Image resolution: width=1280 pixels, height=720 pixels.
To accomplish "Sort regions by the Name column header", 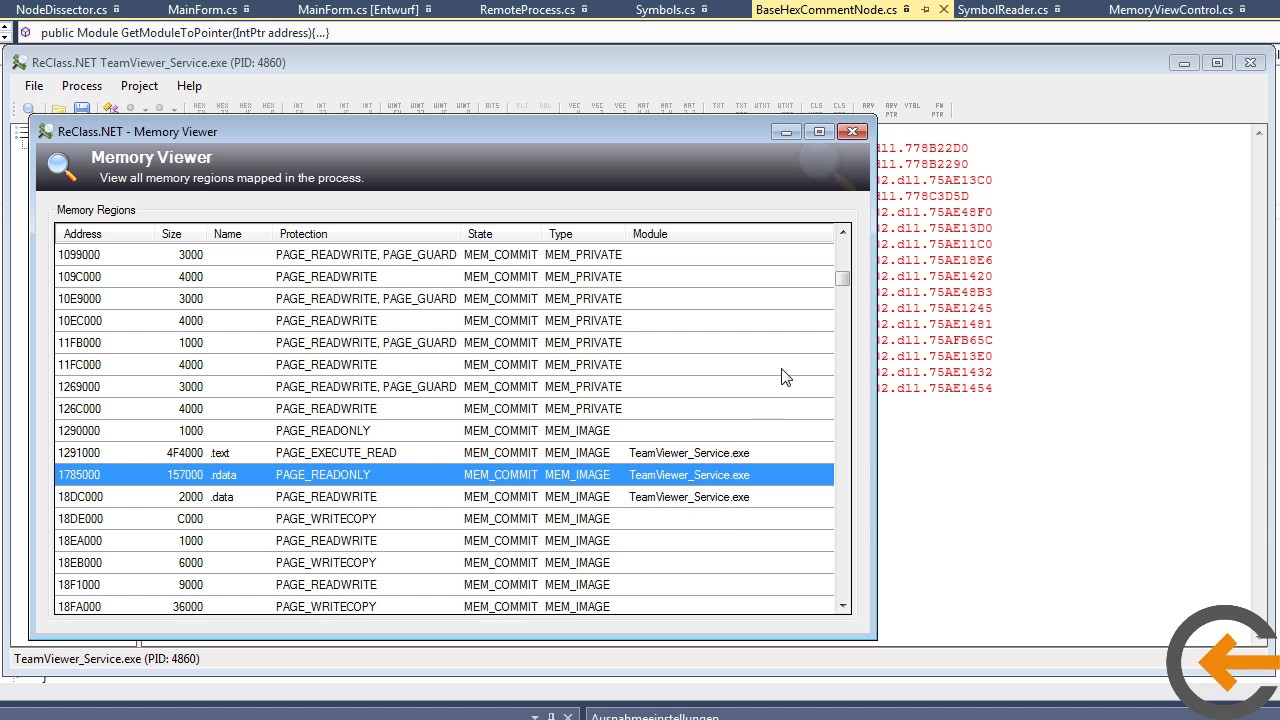I will pyautogui.click(x=240, y=234).
